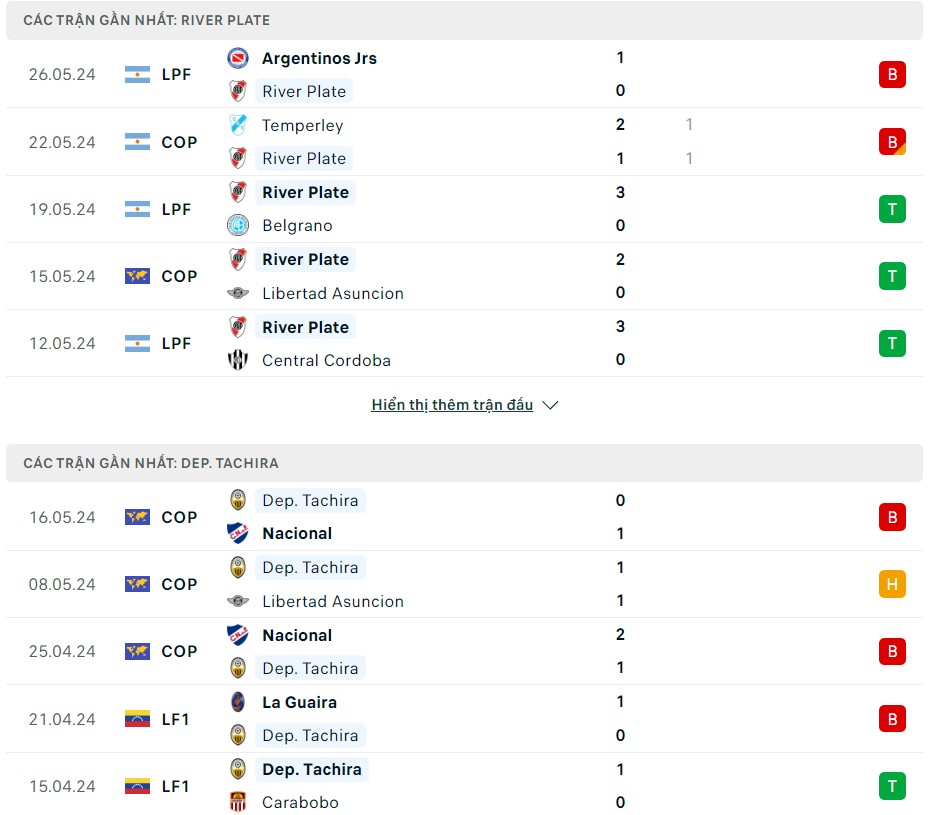Image resolution: width=929 pixels, height=815 pixels.
Task: Open 'Hiển thị thêm trận đấu' link
Action: tap(452, 405)
